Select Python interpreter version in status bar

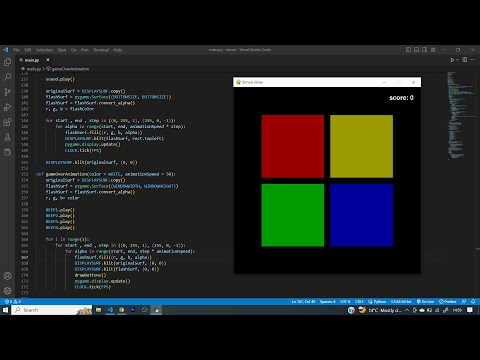[x=401, y=301]
